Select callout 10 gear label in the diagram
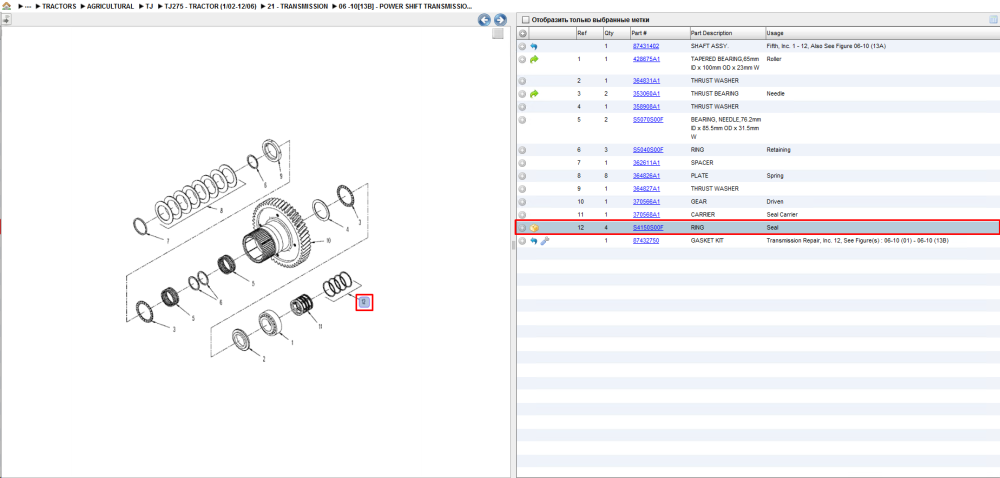1000x478 pixels. click(328, 241)
